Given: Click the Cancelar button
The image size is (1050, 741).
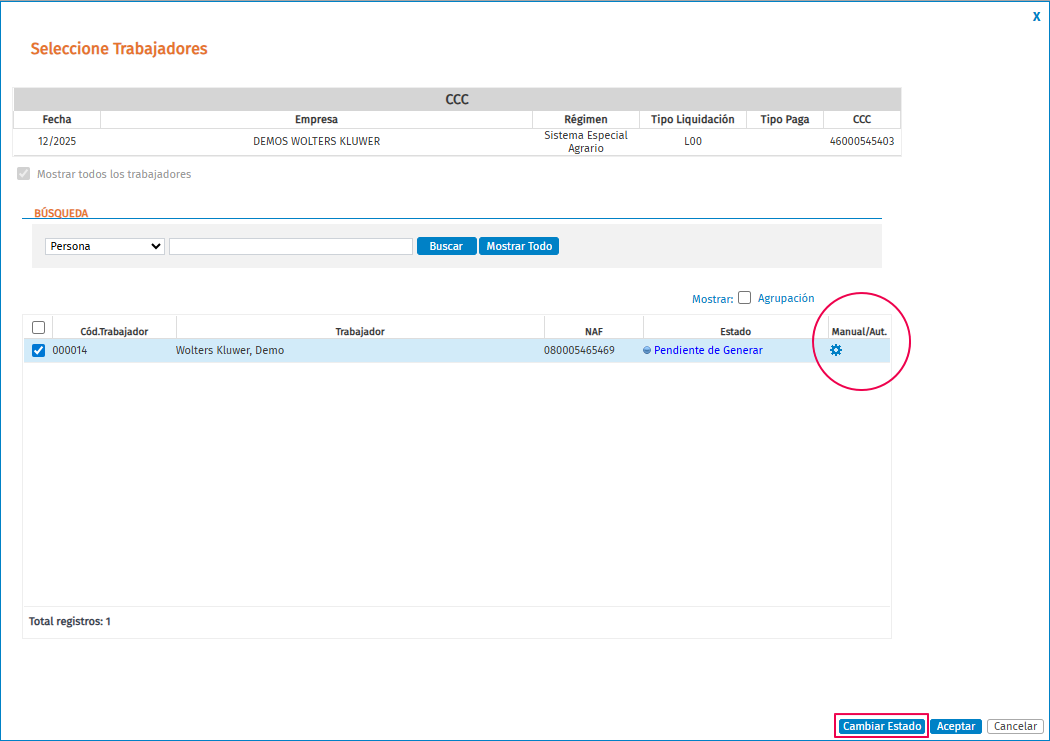Looking at the screenshot, I should click(x=1015, y=726).
